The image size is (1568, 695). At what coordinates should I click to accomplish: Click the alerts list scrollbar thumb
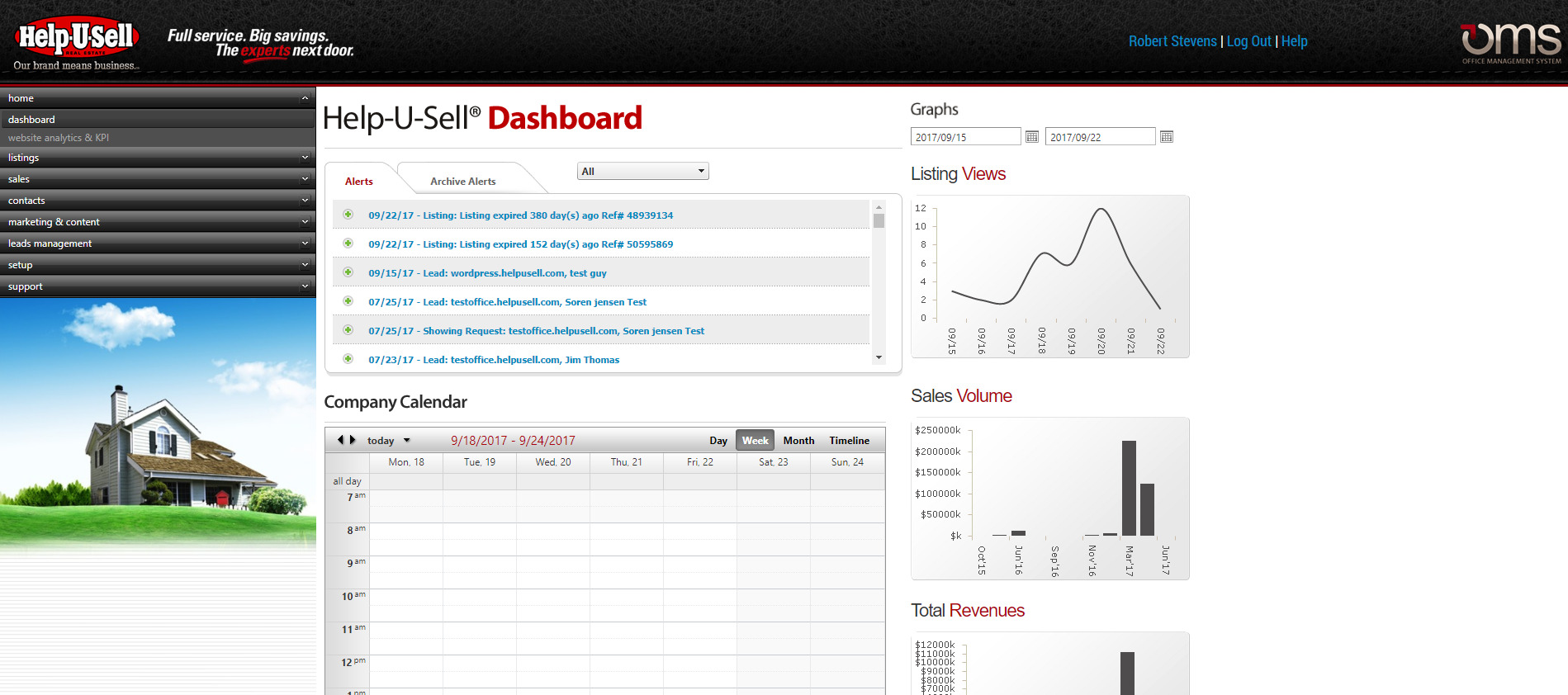point(879,220)
